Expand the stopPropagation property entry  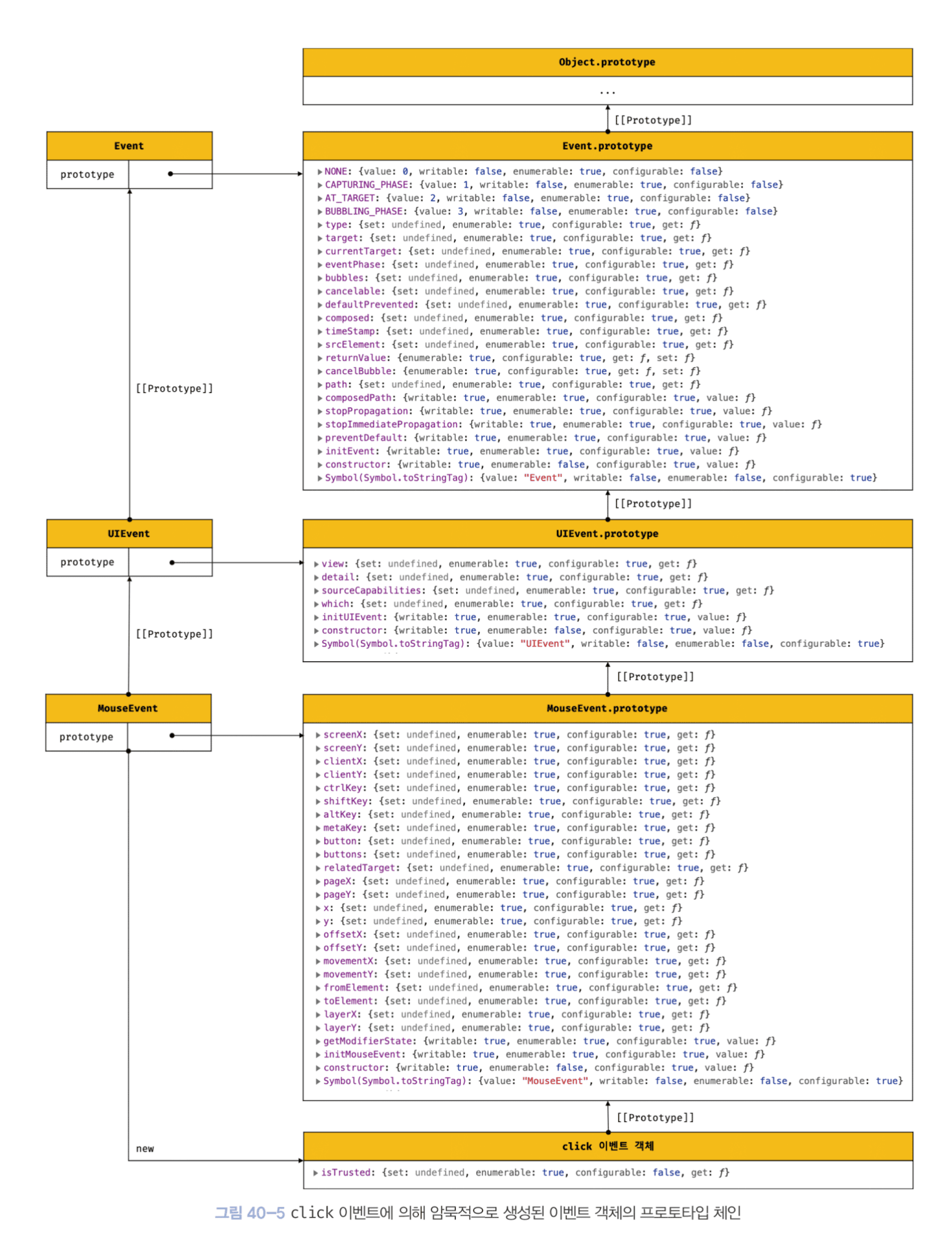coord(319,411)
